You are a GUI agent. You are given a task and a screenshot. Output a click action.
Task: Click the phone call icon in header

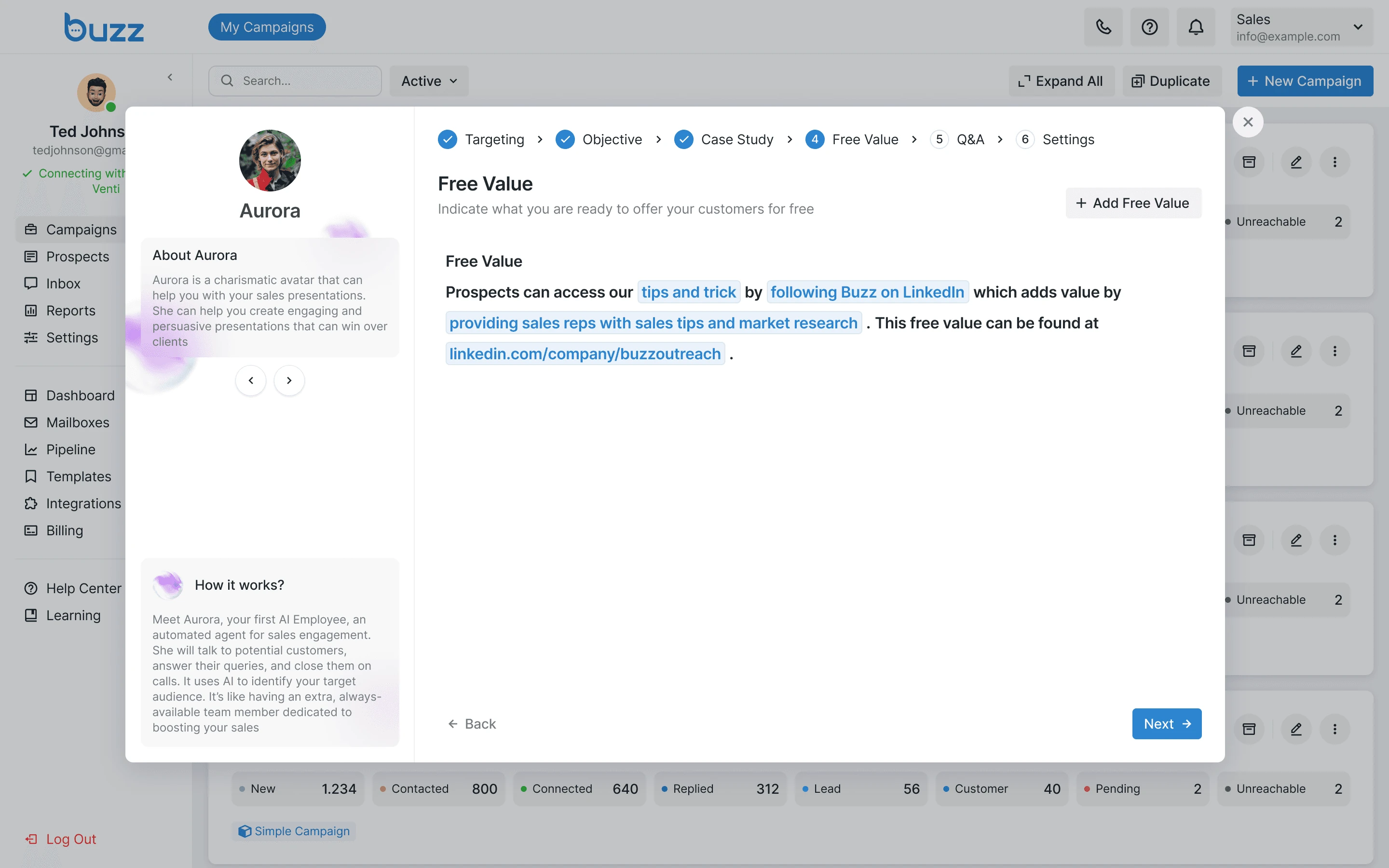pyautogui.click(x=1103, y=27)
